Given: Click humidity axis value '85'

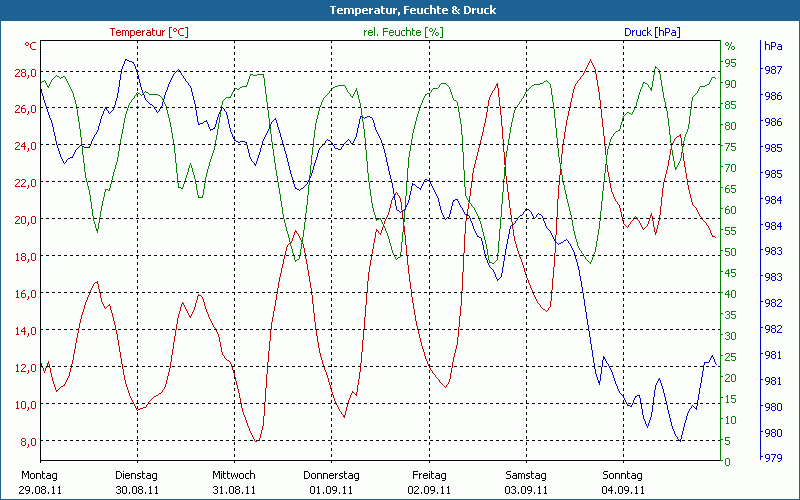Looking at the screenshot, I should click(x=731, y=105).
